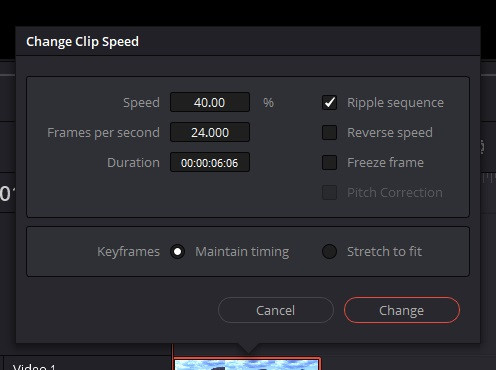Select the Stretch to fit radio button
The height and width of the screenshot is (370, 496).
click(x=329, y=251)
